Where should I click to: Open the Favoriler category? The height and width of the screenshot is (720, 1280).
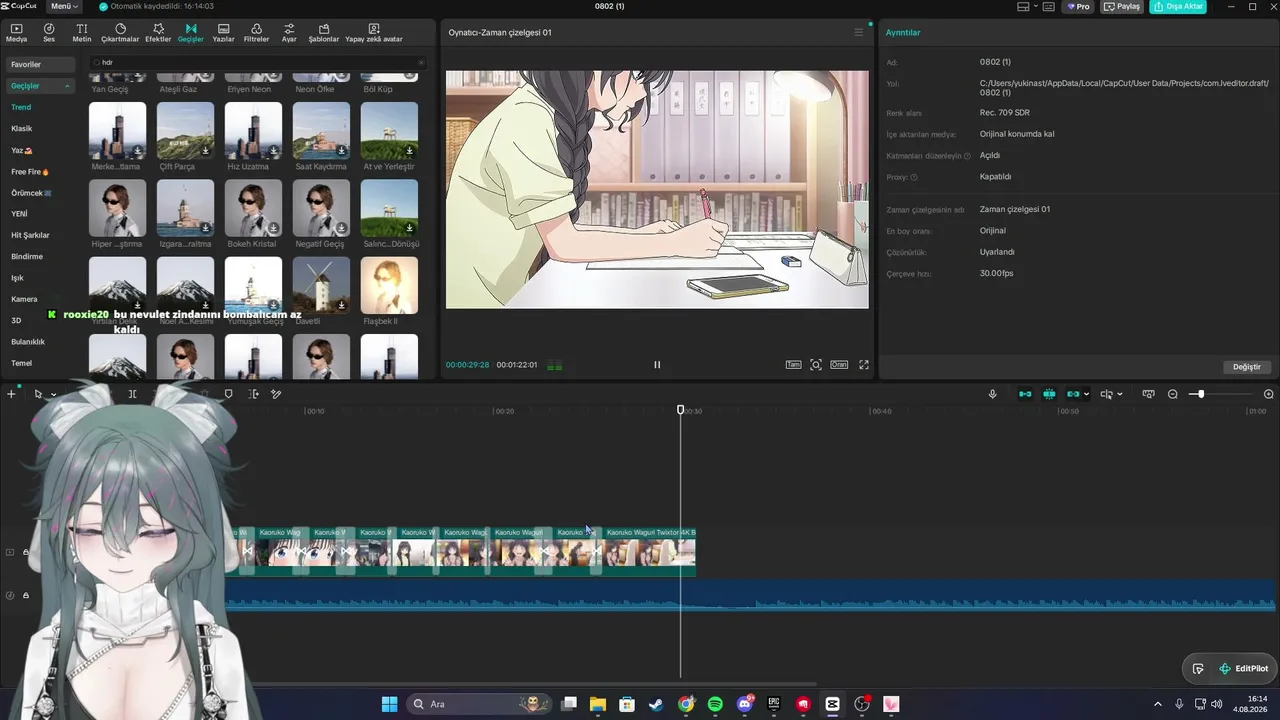tap(40, 64)
